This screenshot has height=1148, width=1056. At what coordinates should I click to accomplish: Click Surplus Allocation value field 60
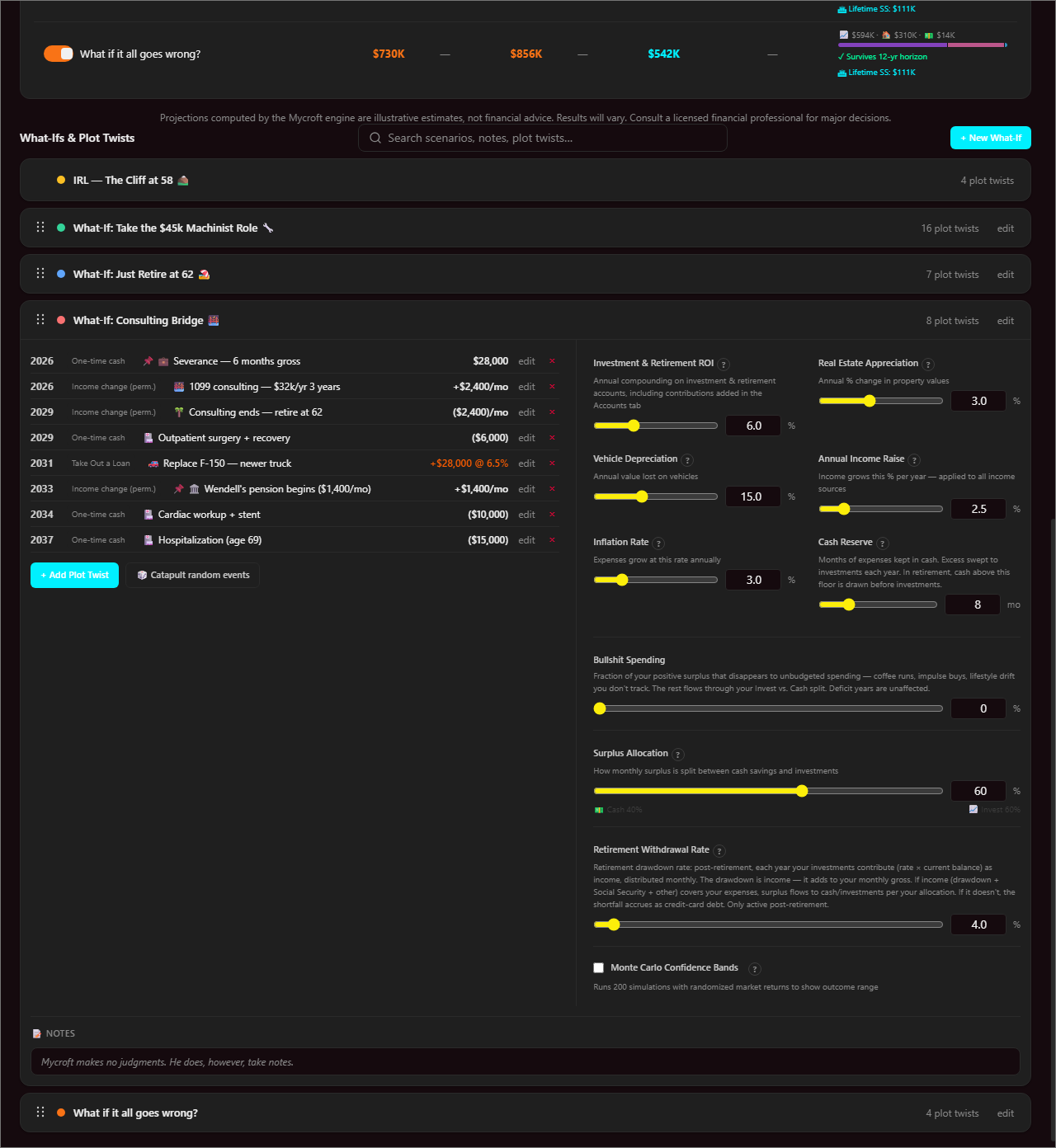(x=978, y=791)
